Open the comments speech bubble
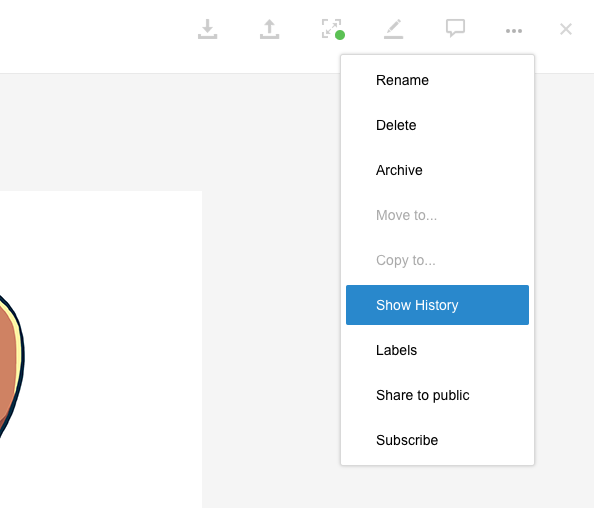The image size is (594, 508). coord(455,28)
